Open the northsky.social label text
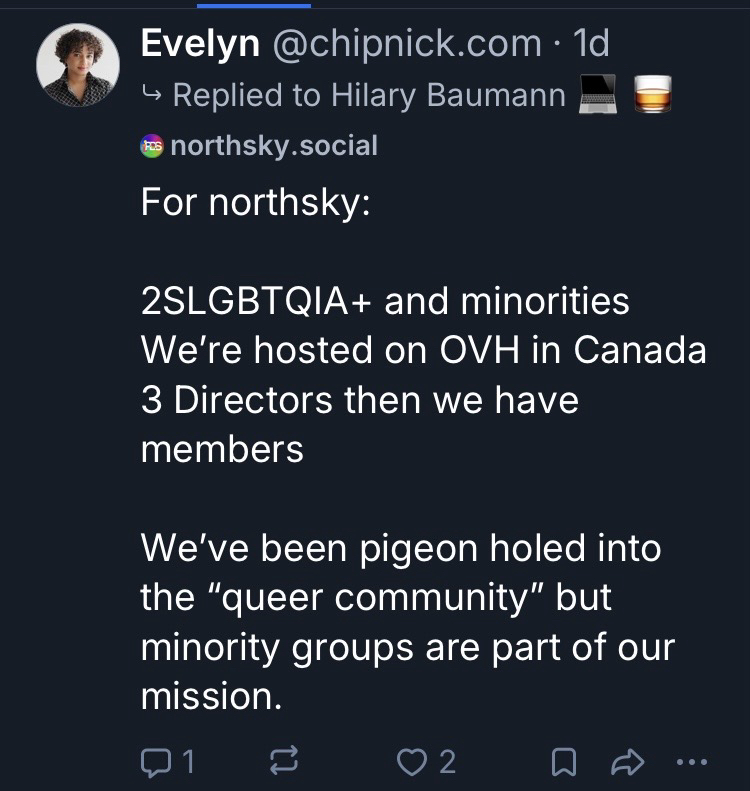 274,146
